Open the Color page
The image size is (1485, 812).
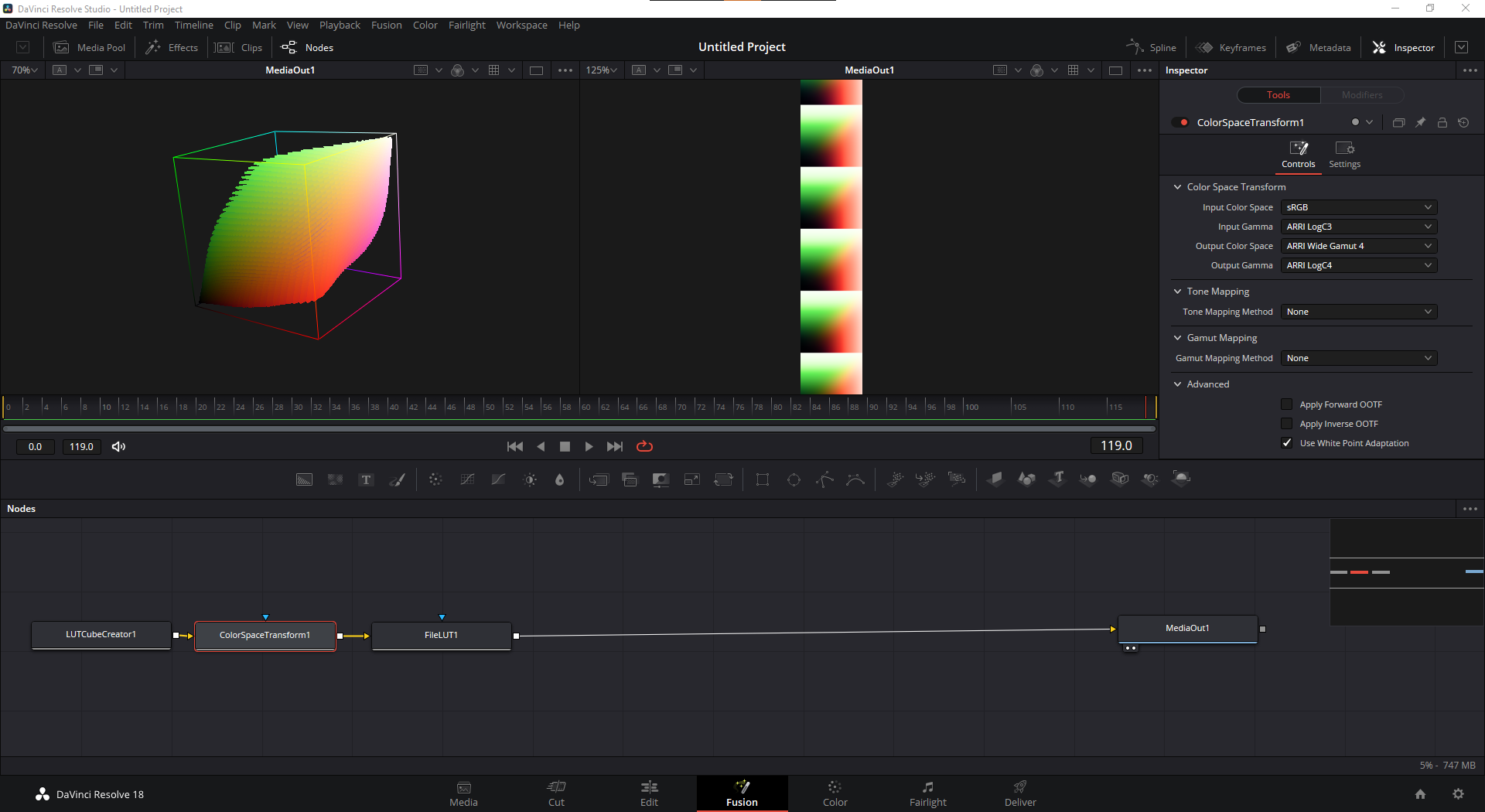pyautogui.click(x=835, y=793)
